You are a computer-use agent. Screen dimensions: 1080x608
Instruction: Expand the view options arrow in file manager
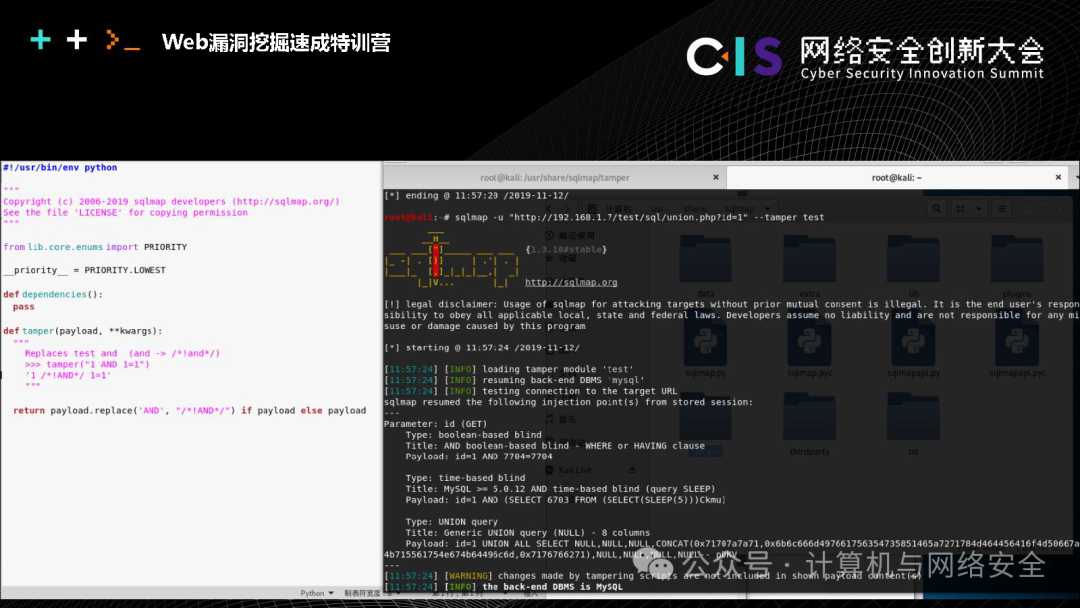tap(978, 209)
